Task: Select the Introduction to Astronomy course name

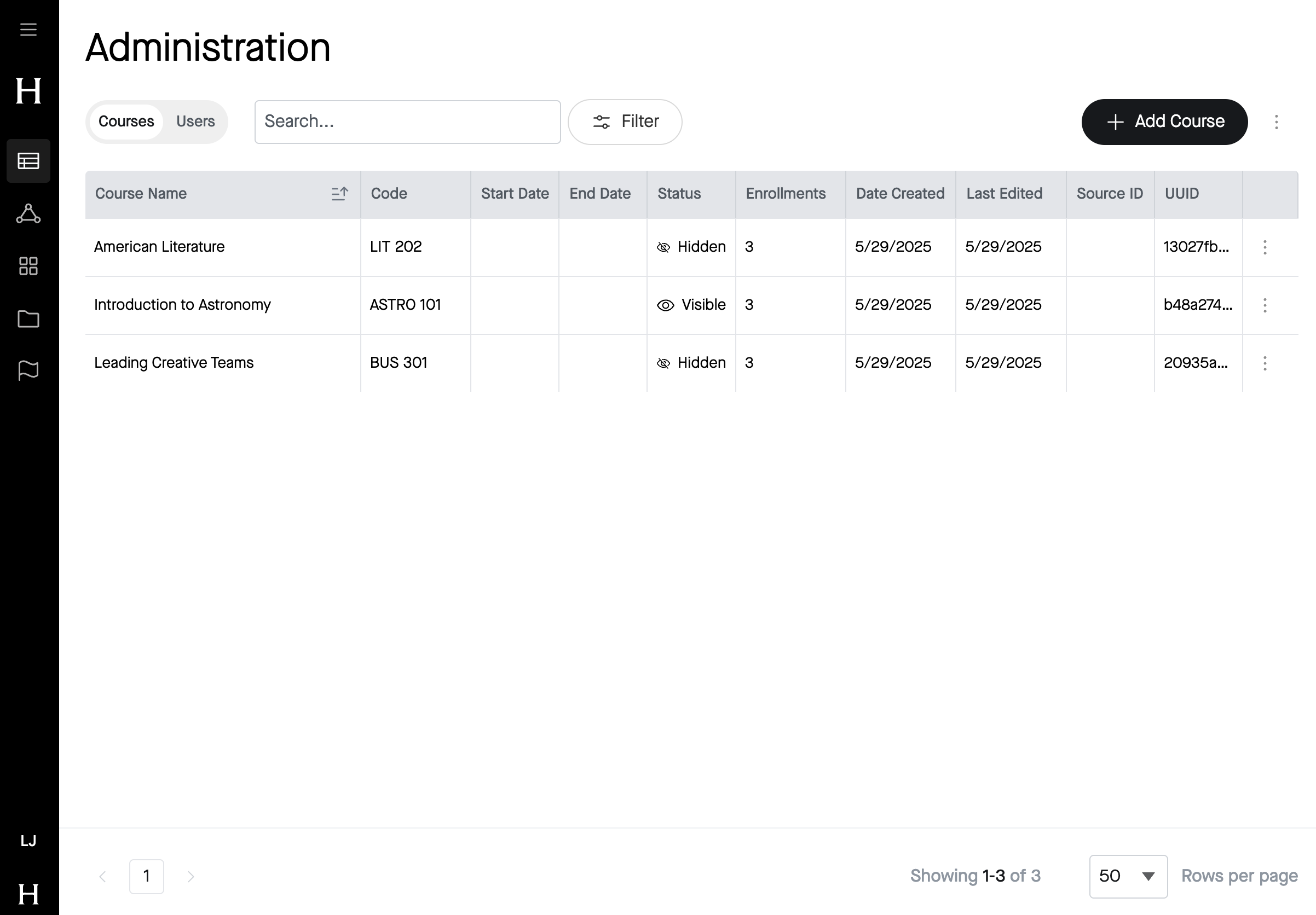Action: coord(182,305)
